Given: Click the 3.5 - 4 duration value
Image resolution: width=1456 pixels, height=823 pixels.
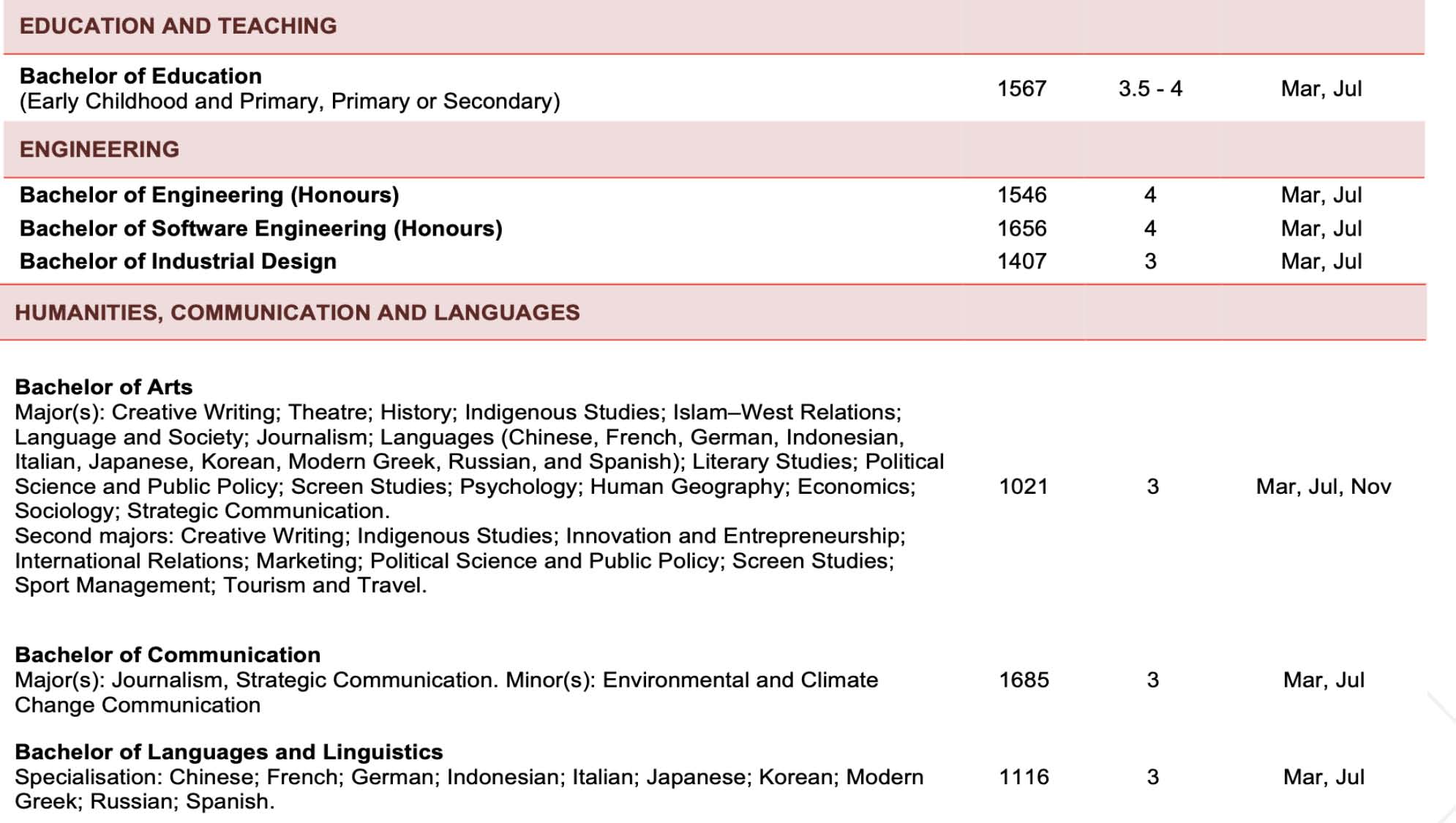Looking at the screenshot, I should pyautogui.click(x=1150, y=89).
